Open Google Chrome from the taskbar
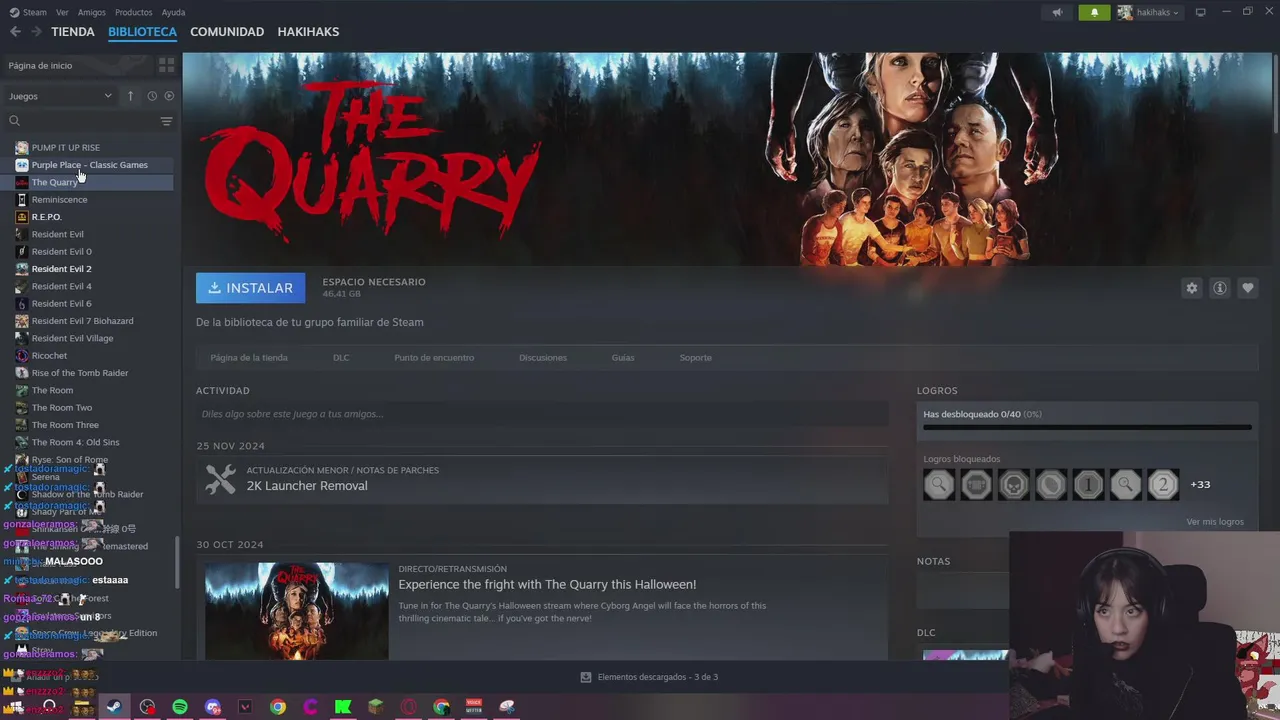This screenshot has width=1280, height=720. tap(278, 707)
